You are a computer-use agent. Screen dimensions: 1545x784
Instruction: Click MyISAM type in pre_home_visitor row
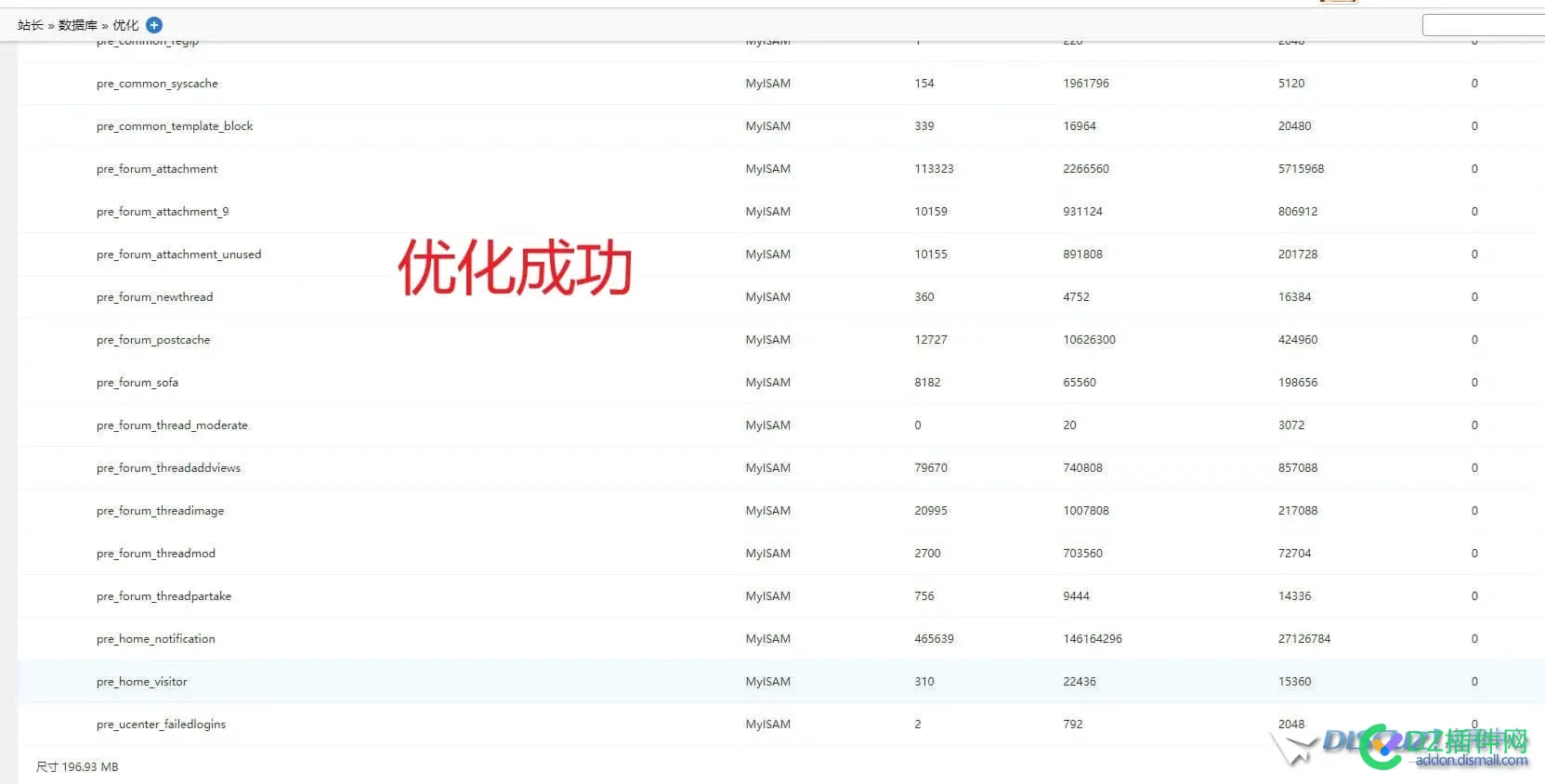(767, 682)
